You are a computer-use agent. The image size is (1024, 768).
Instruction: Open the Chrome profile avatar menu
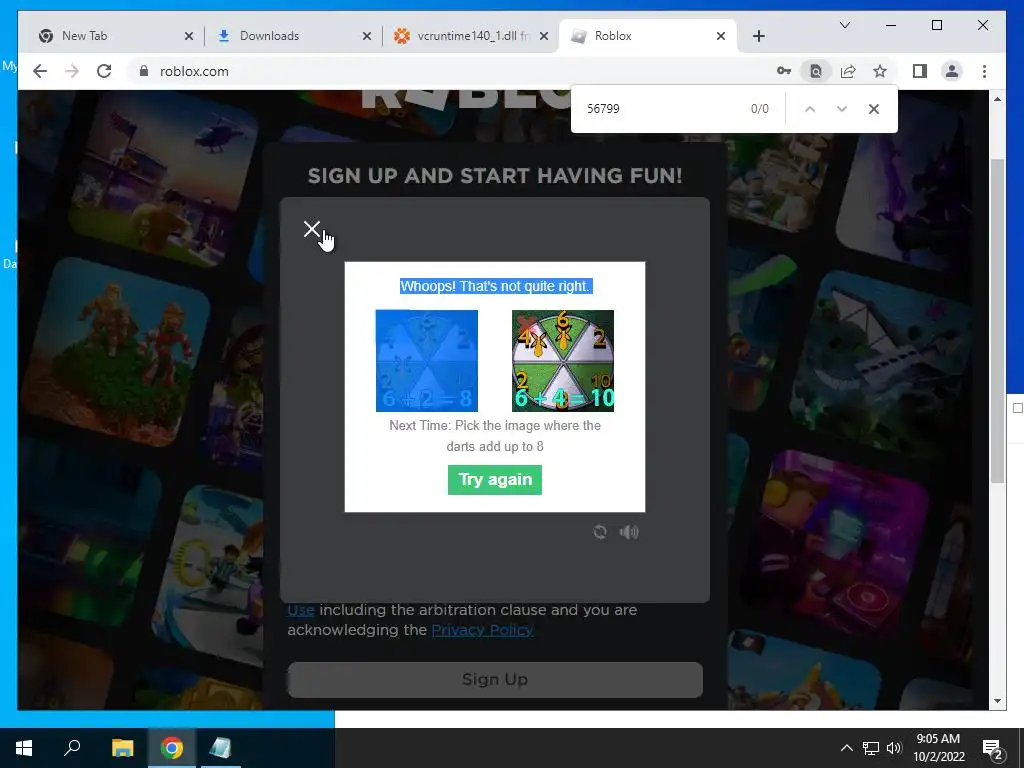(952, 71)
